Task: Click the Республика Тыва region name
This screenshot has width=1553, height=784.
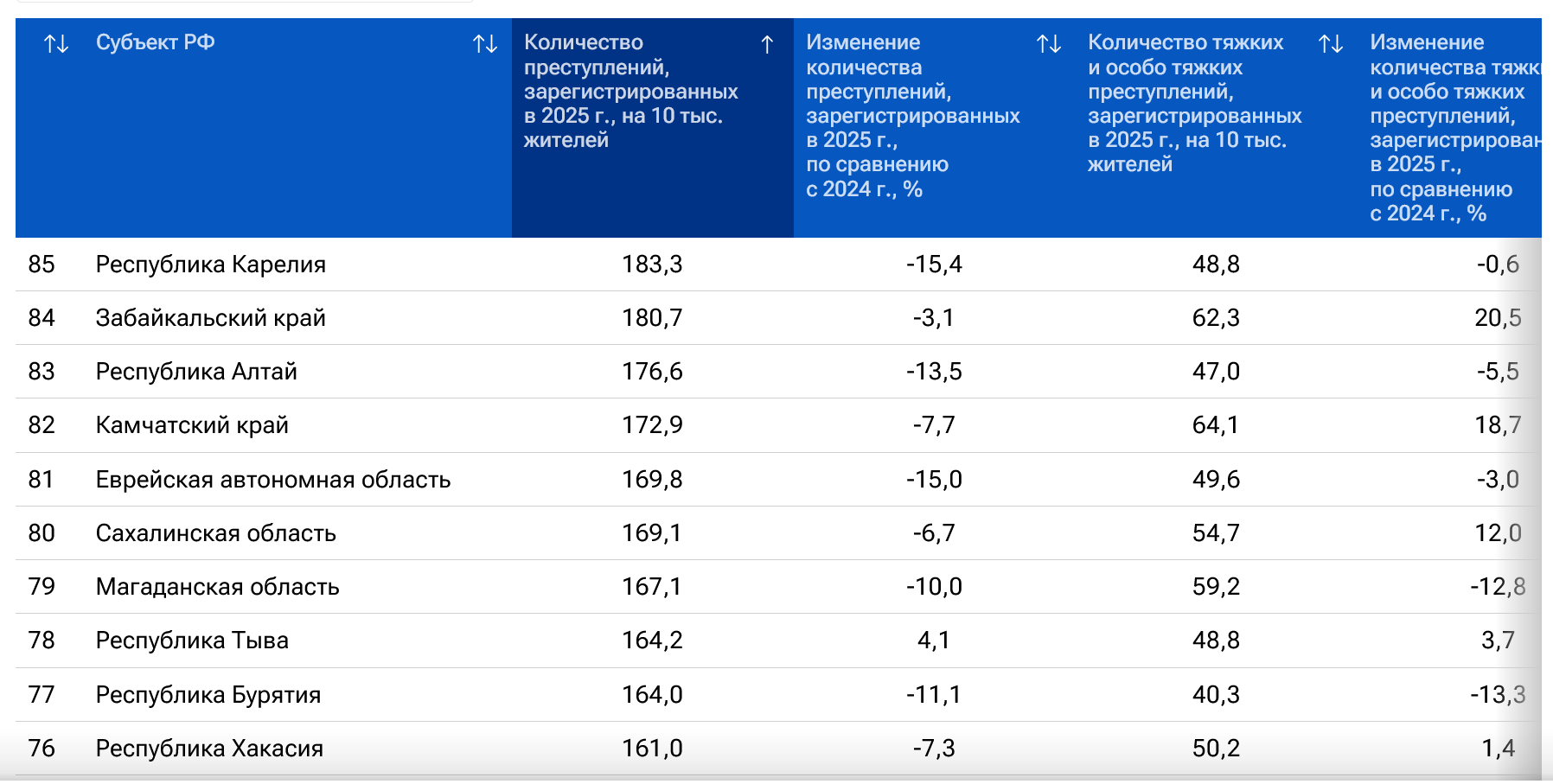Action: coord(192,641)
